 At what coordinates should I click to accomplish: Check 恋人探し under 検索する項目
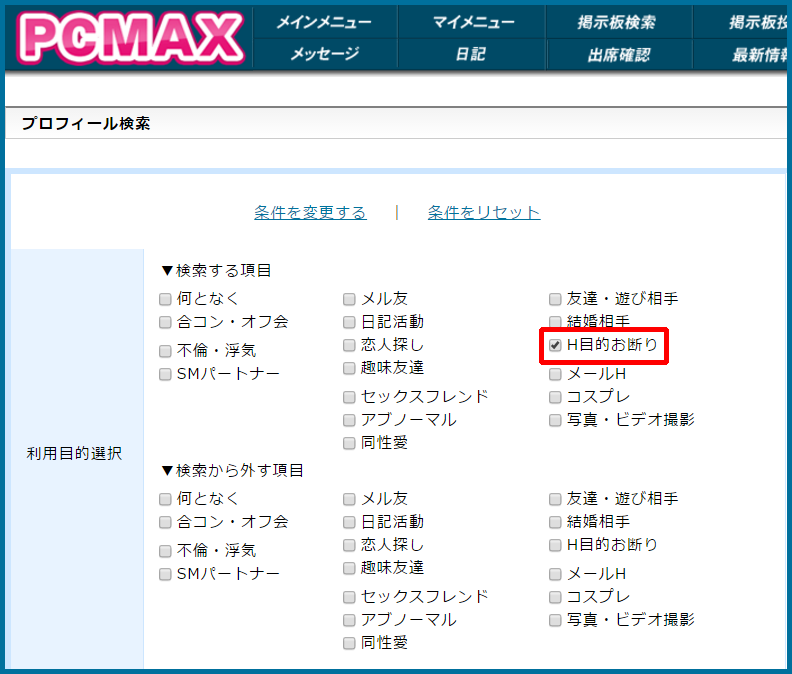pyautogui.click(x=349, y=345)
